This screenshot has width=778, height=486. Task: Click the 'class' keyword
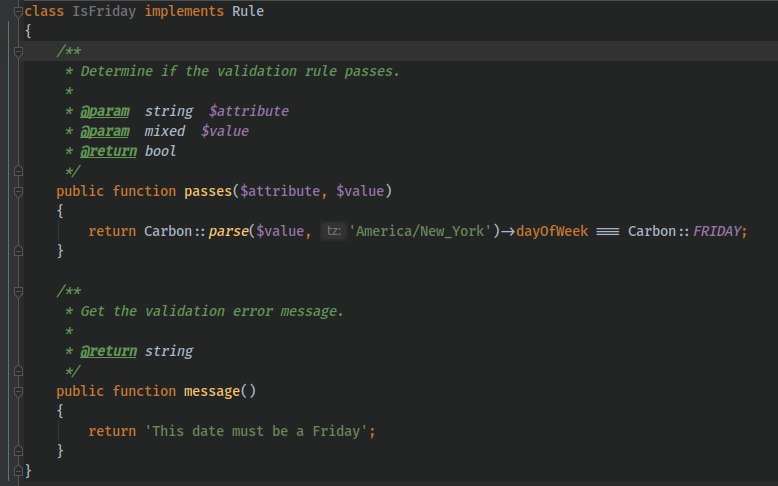point(44,11)
